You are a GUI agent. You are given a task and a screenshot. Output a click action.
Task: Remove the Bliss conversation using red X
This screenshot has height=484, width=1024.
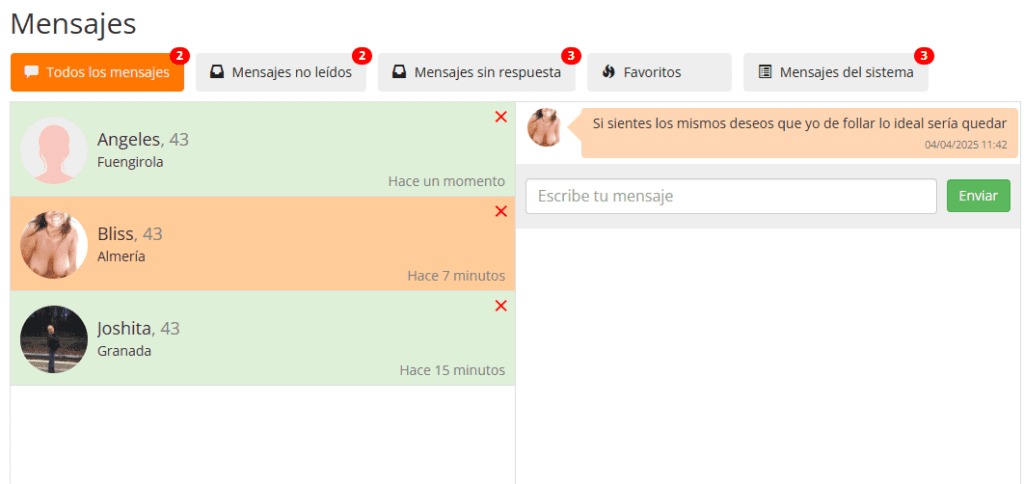pyautogui.click(x=501, y=211)
